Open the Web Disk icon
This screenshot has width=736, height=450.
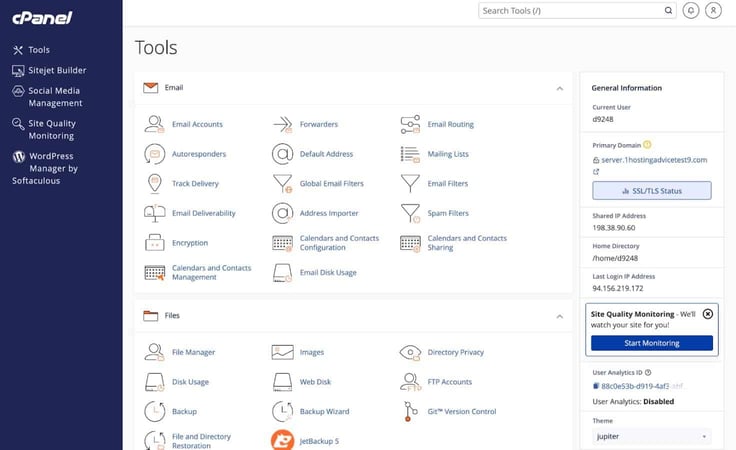283,382
